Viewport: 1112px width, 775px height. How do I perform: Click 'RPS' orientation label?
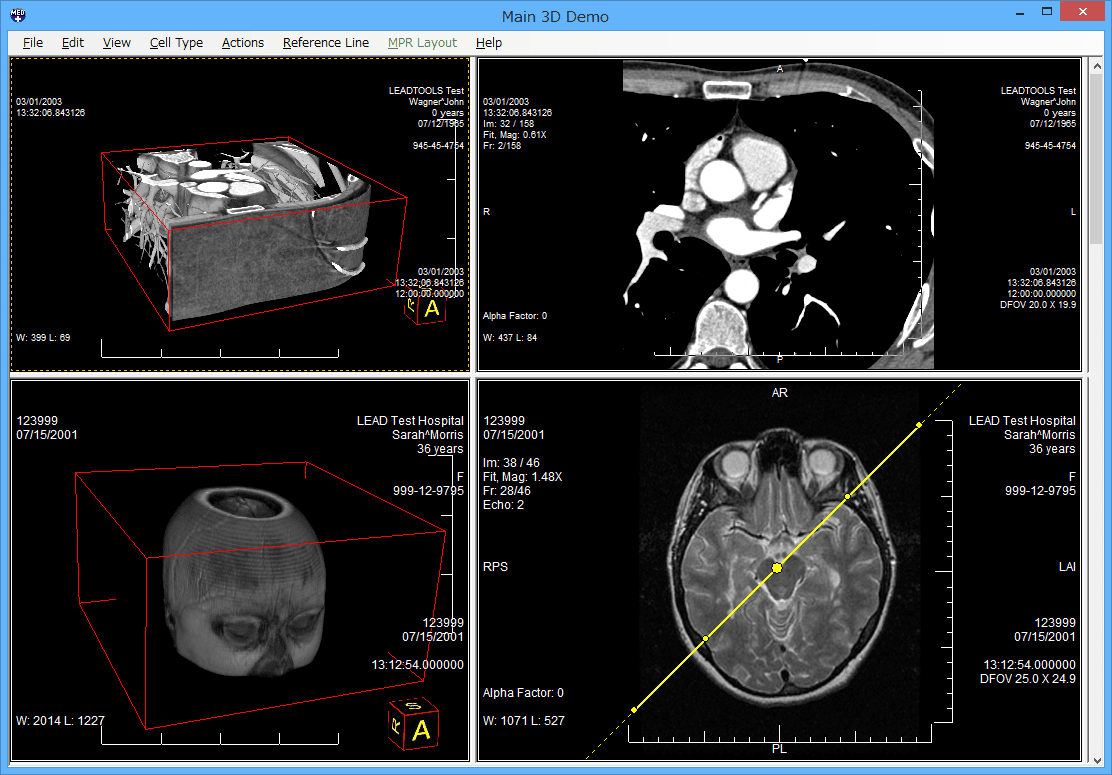[x=495, y=567]
